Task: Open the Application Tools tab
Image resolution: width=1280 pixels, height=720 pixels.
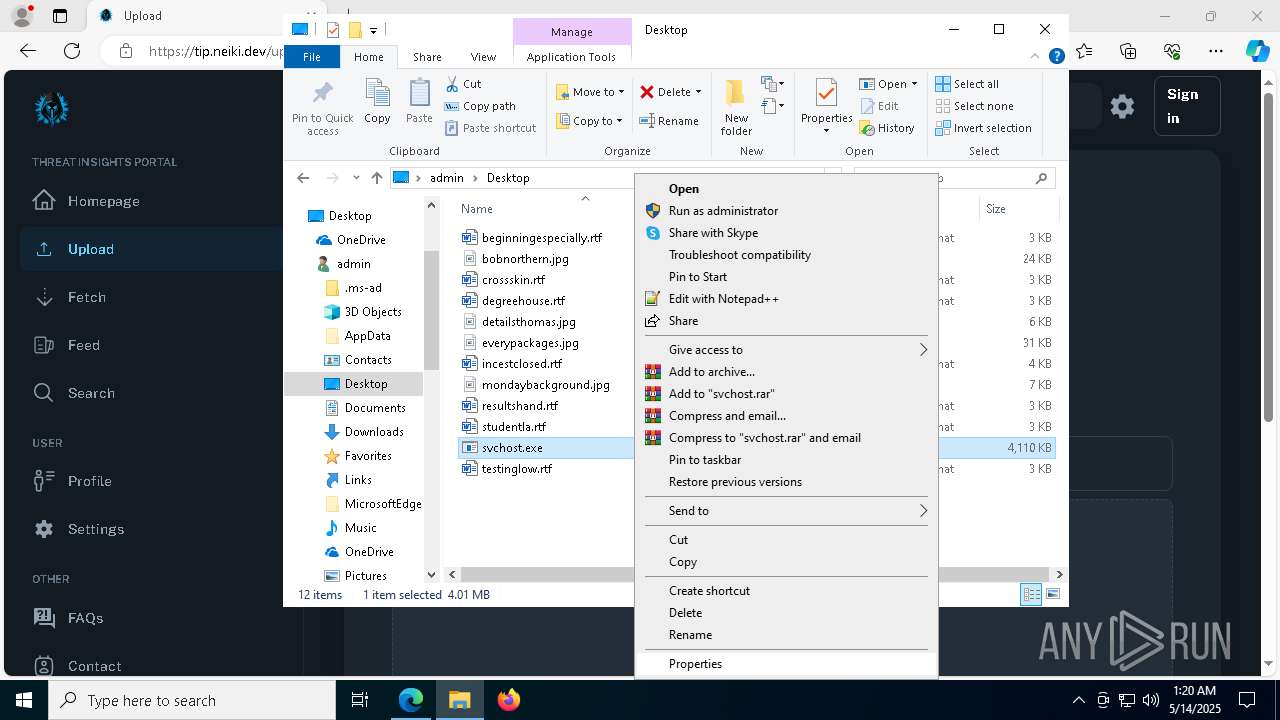Action: pos(571,57)
